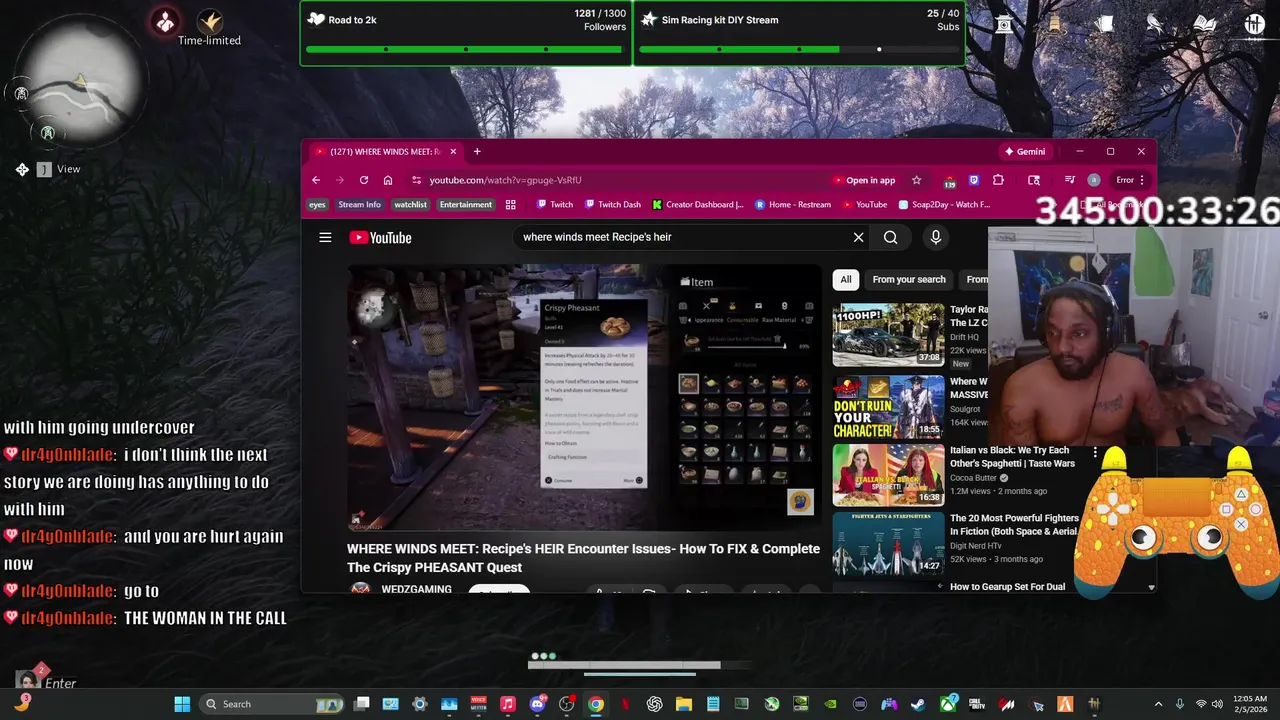Open a new browser tab

pyautogui.click(x=477, y=152)
